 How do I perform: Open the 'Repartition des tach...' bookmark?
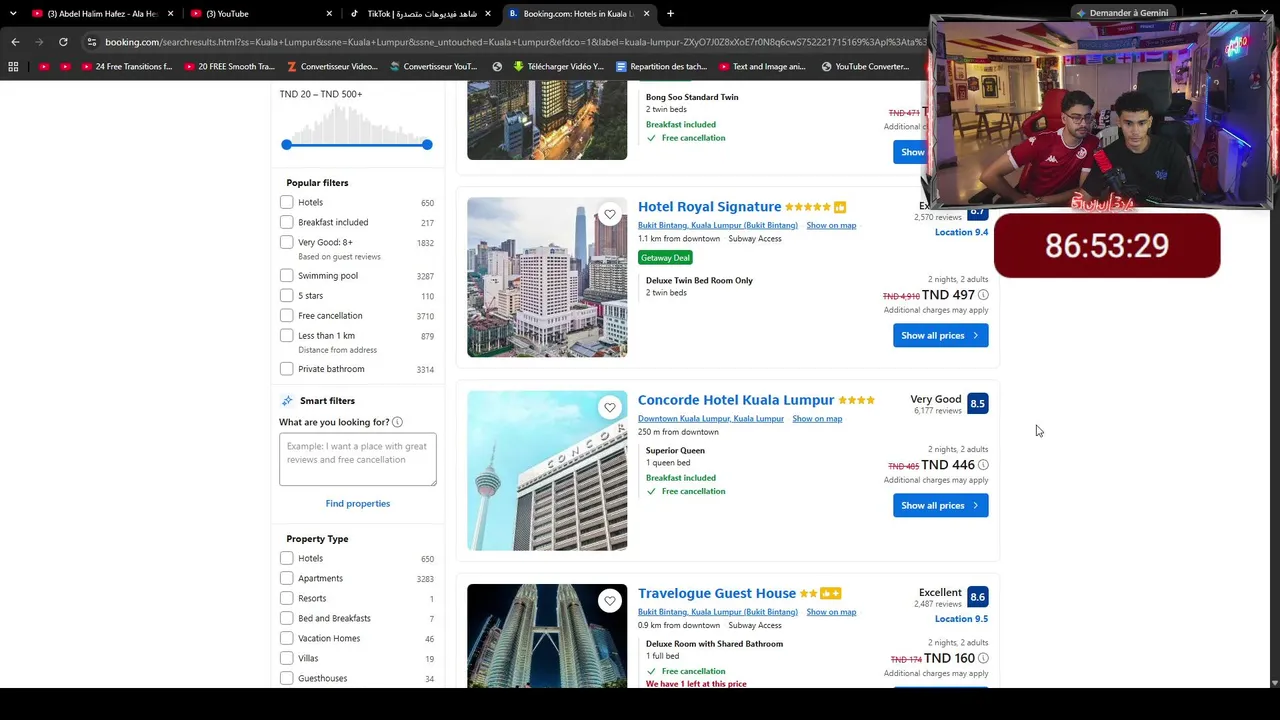click(x=661, y=67)
